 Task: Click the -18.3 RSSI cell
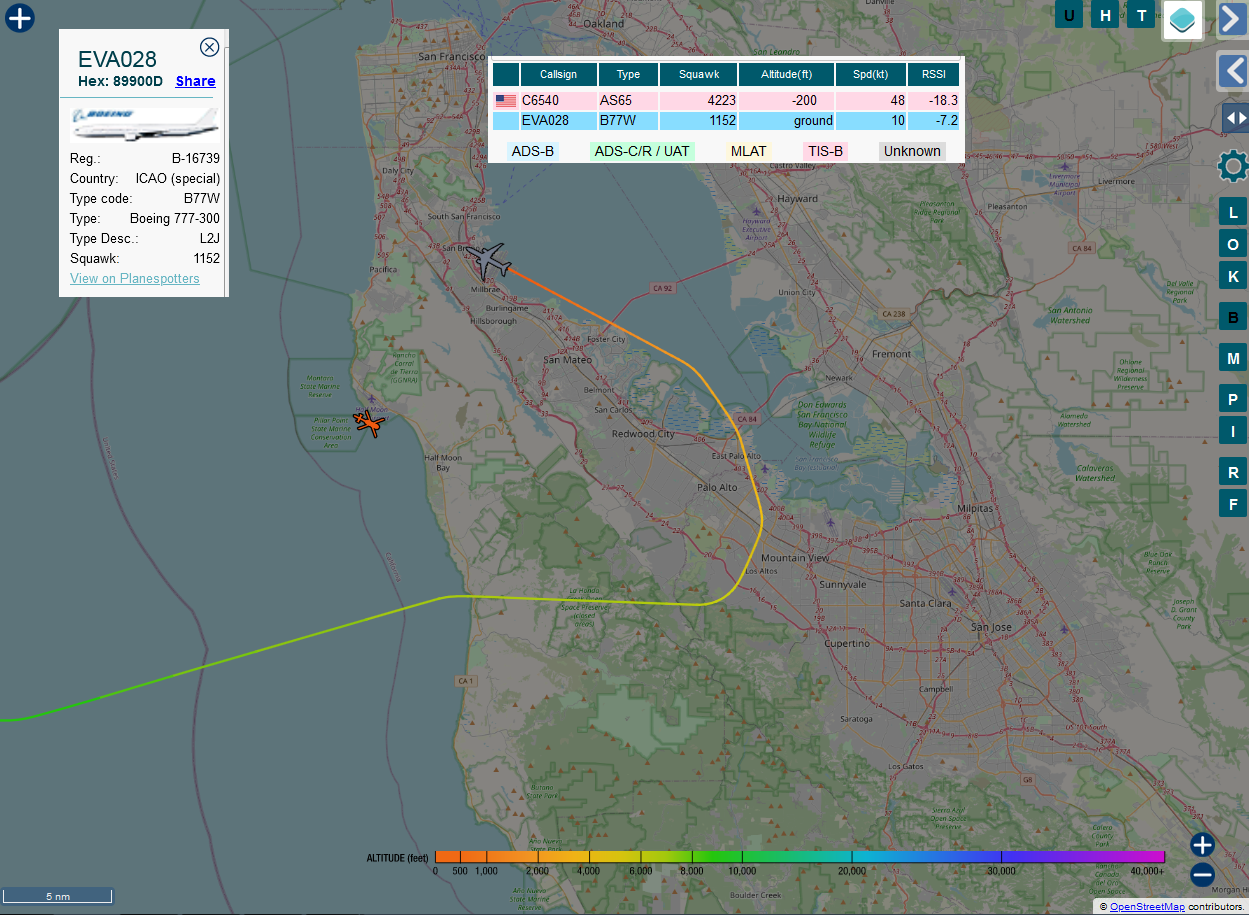[933, 100]
